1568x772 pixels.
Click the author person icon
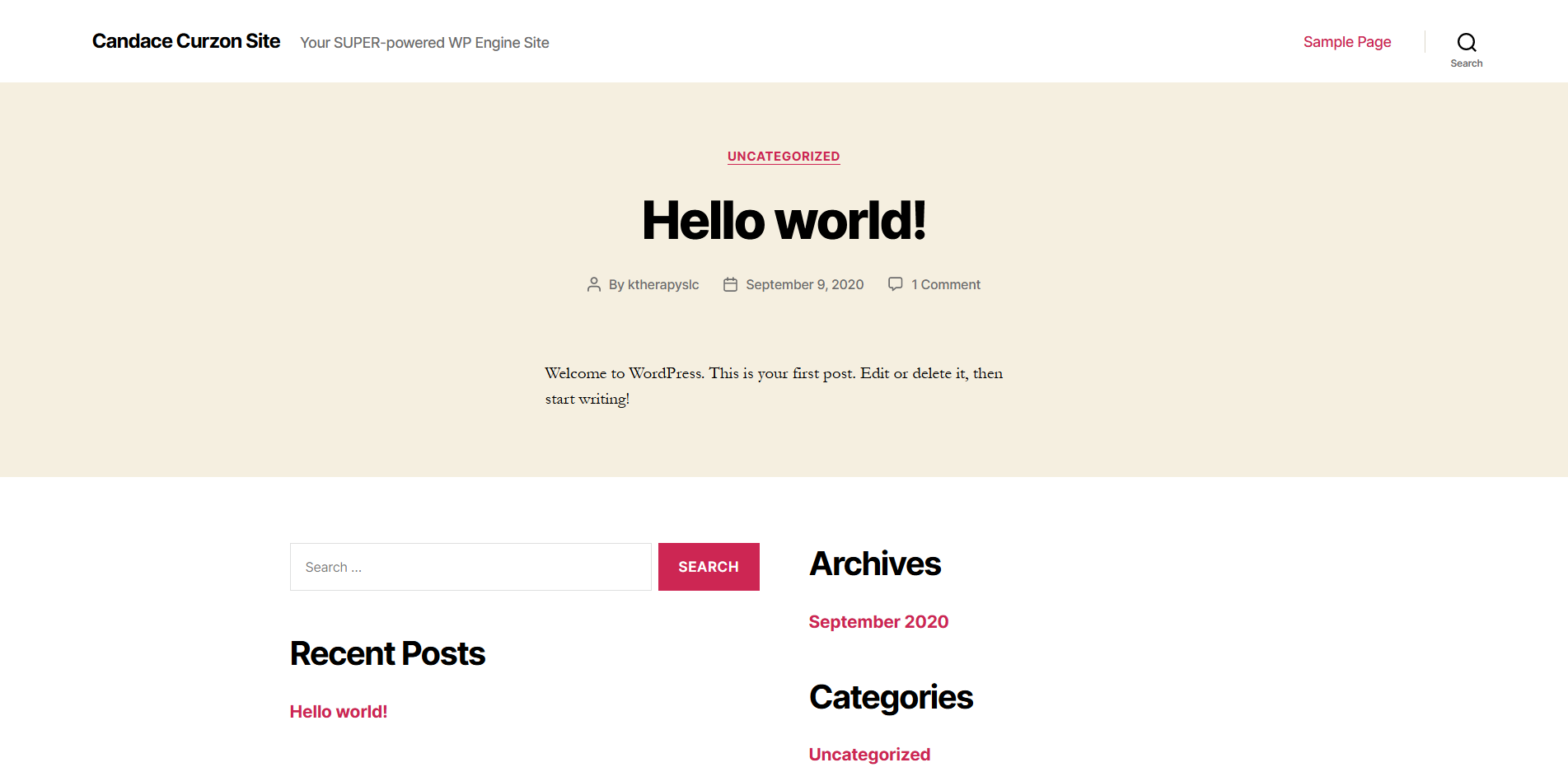point(594,284)
